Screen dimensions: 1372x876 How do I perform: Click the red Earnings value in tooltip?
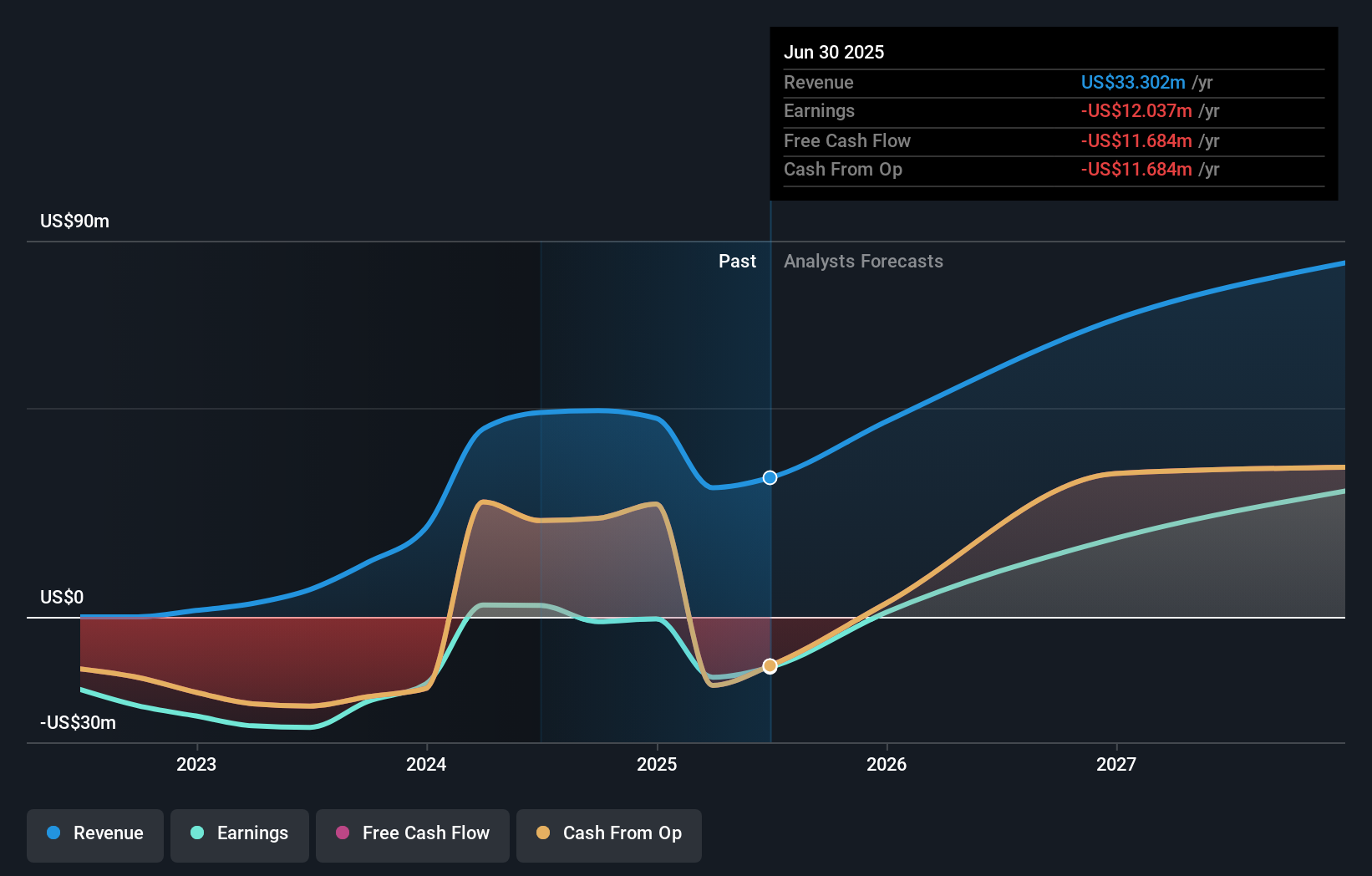tap(1137, 110)
